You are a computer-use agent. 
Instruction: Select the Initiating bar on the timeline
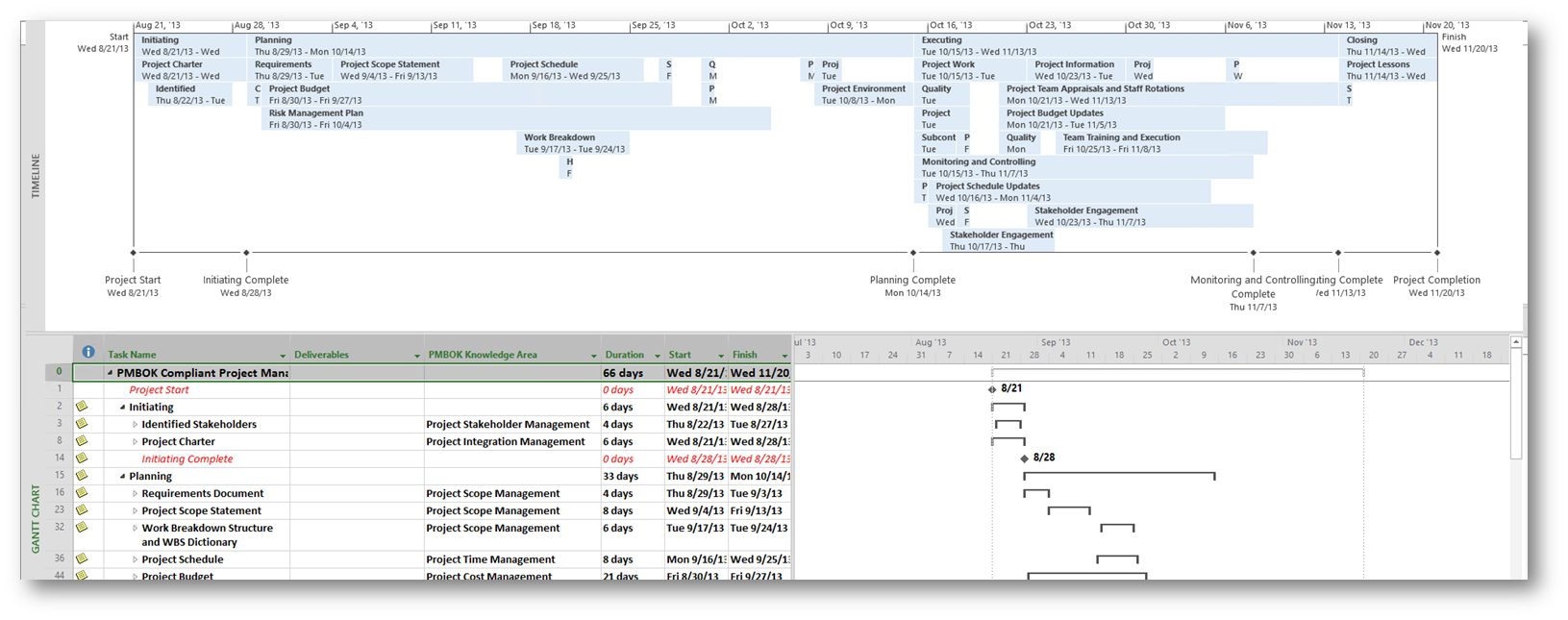point(189,46)
